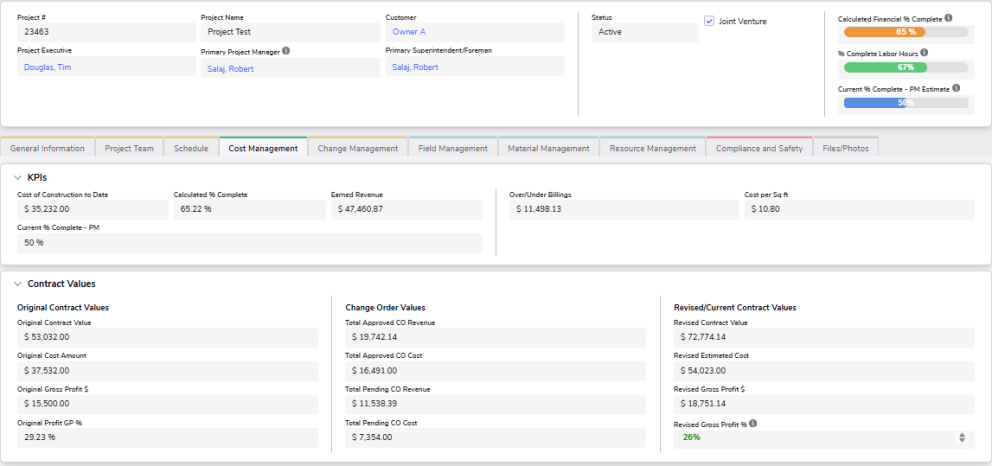Click info icon next to Calculated Financial % Complete
992x466 pixels.
(x=948, y=18)
